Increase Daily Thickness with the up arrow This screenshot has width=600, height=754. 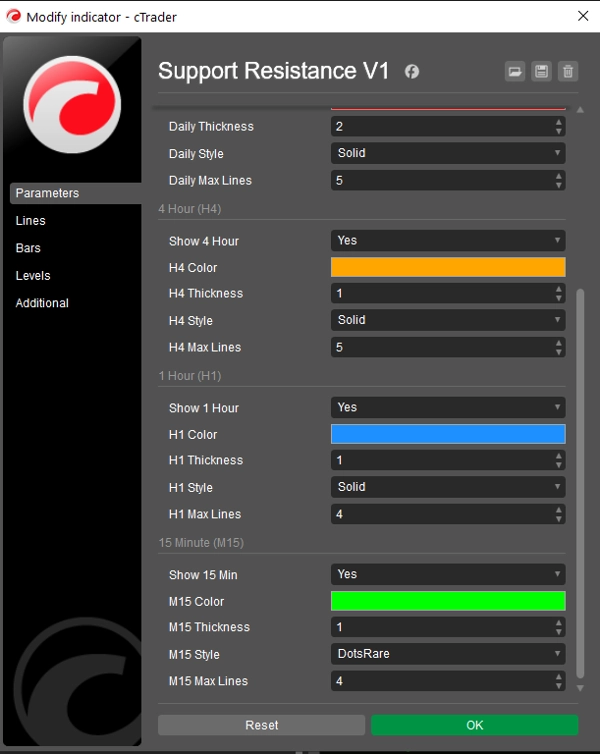558,123
